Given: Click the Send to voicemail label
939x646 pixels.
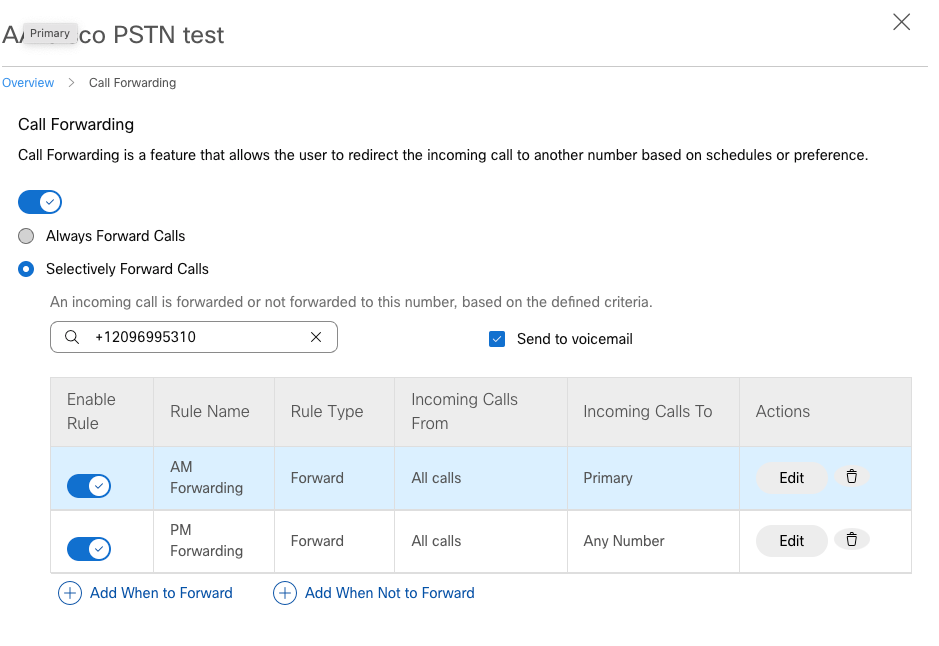Looking at the screenshot, I should [x=574, y=339].
